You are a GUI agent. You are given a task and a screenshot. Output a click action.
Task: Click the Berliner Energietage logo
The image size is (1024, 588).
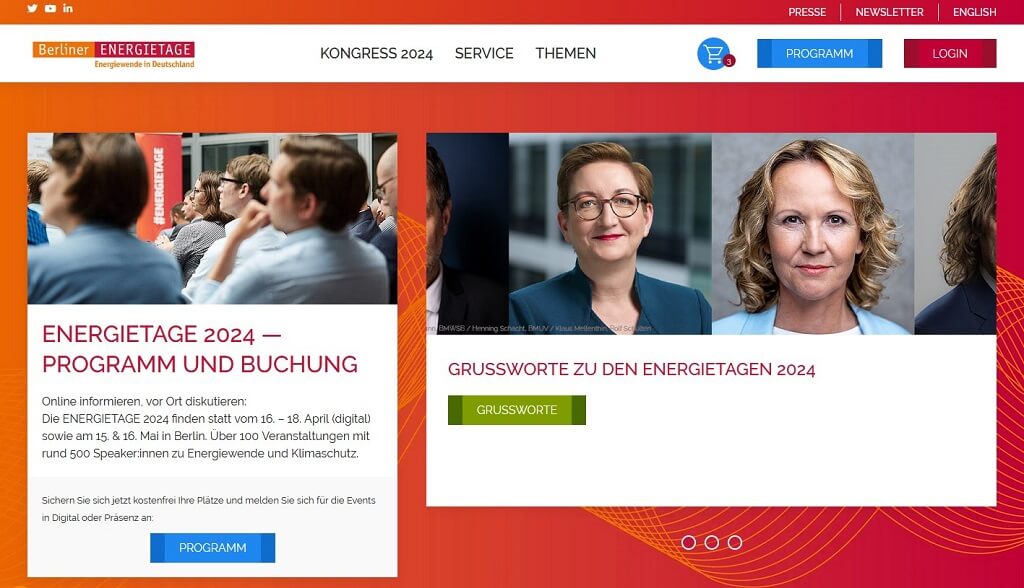coord(114,54)
